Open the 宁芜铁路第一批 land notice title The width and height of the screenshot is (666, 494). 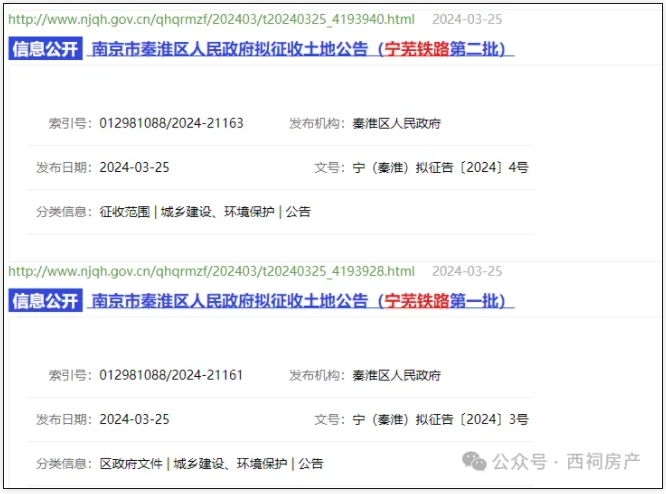[299, 301]
